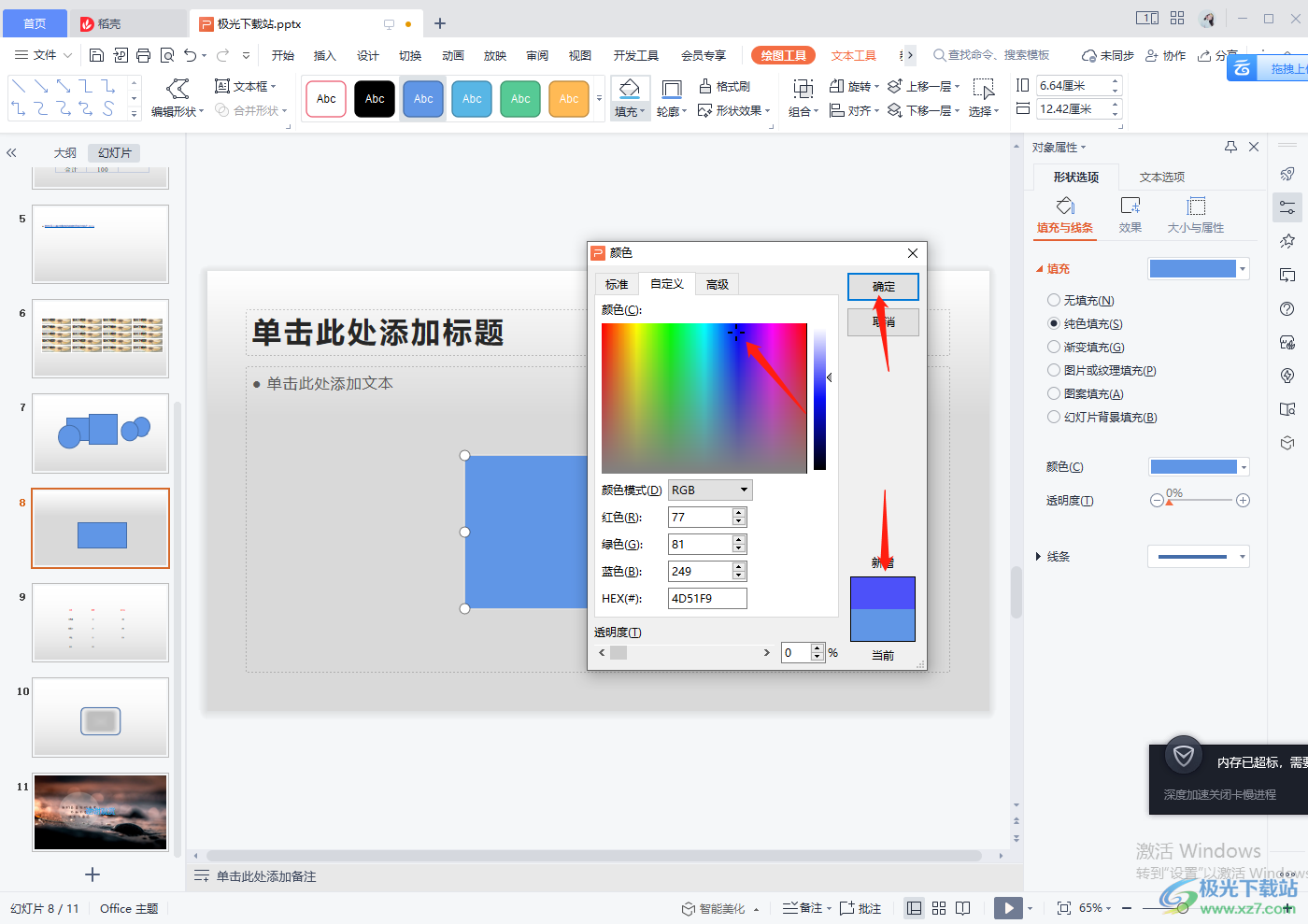Open Effects section icon
Image resolution: width=1308 pixels, height=924 pixels.
click(x=1130, y=206)
